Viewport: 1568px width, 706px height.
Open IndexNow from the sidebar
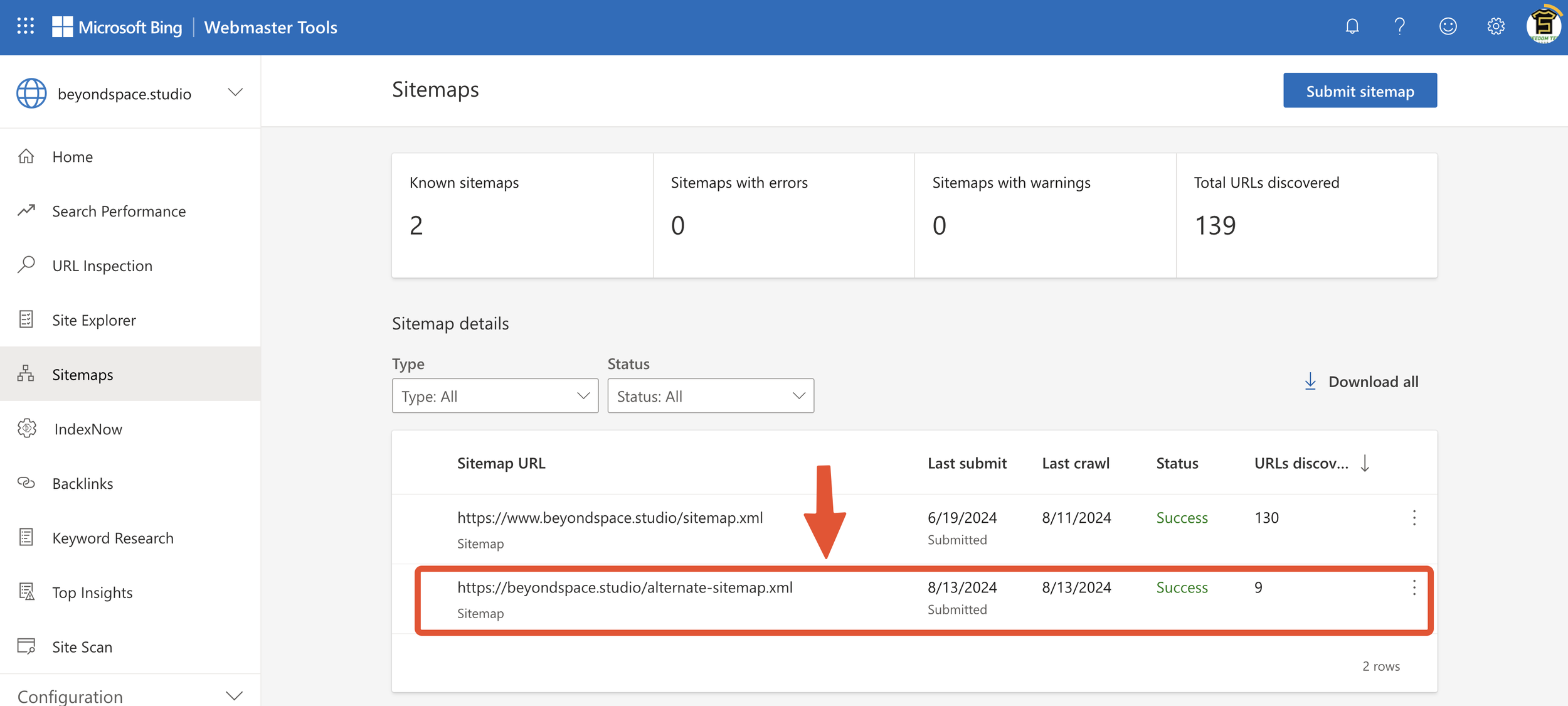click(88, 429)
